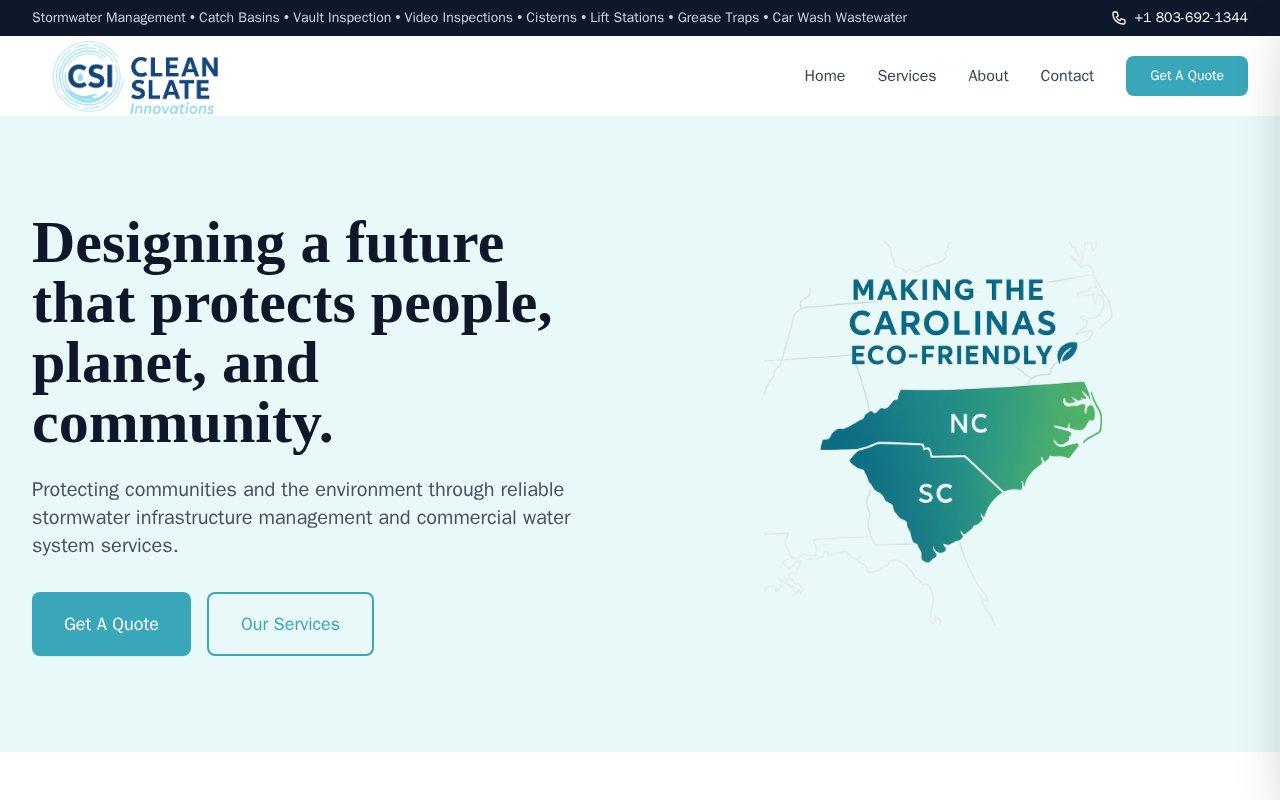Image resolution: width=1280 pixels, height=800 pixels.
Task: Select Home in the navigation bar
Action: [824, 76]
